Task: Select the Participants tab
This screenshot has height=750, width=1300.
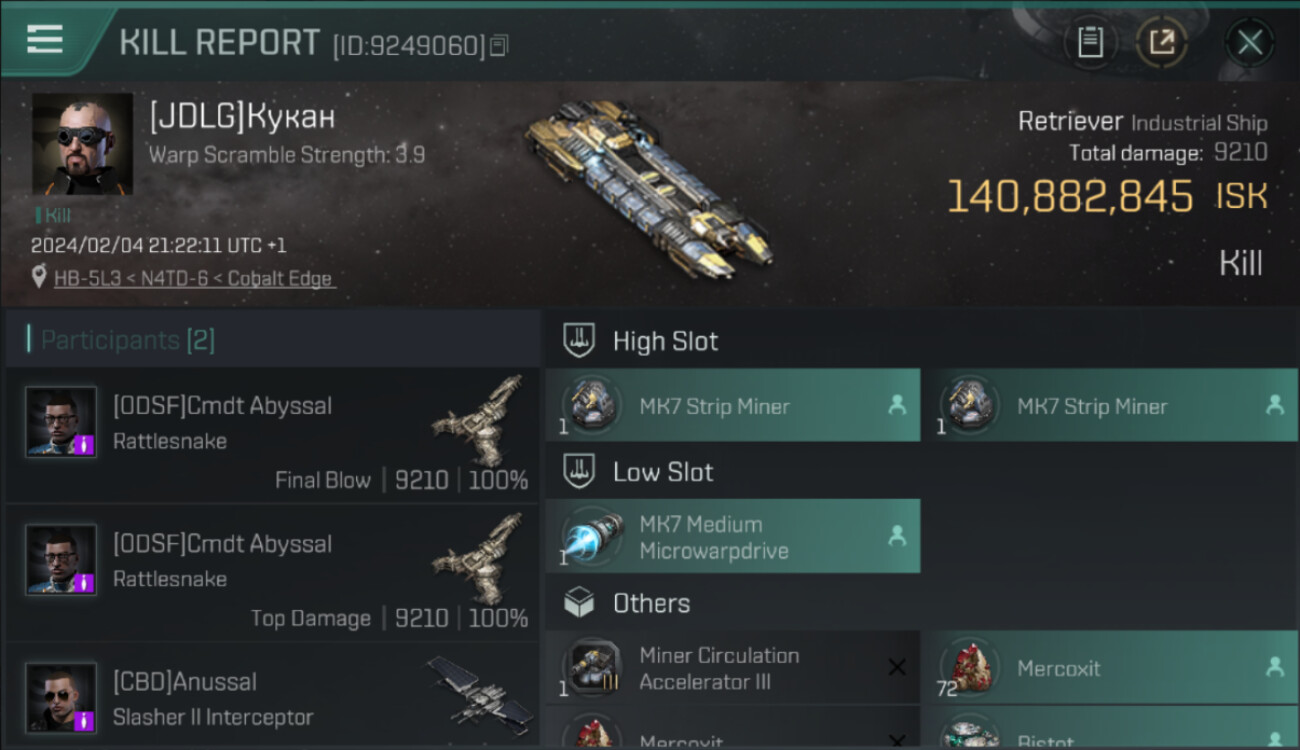Action: [127, 340]
